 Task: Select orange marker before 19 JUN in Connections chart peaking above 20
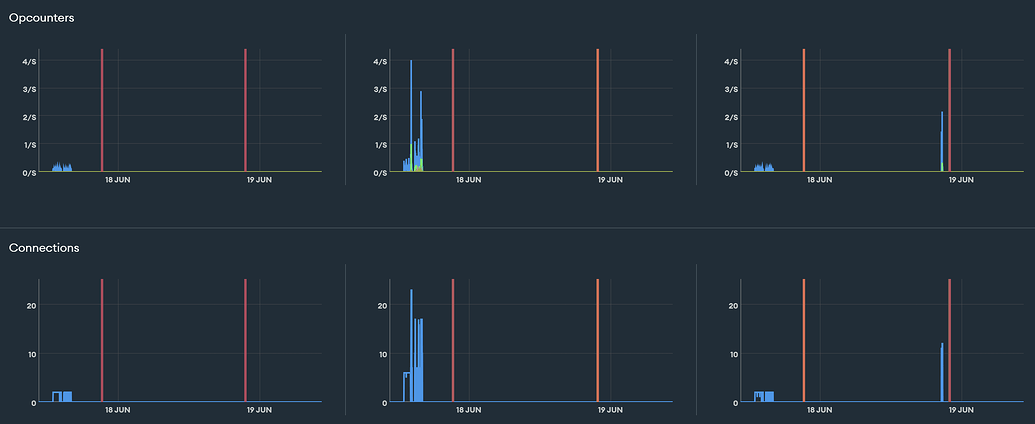coord(597,340)
